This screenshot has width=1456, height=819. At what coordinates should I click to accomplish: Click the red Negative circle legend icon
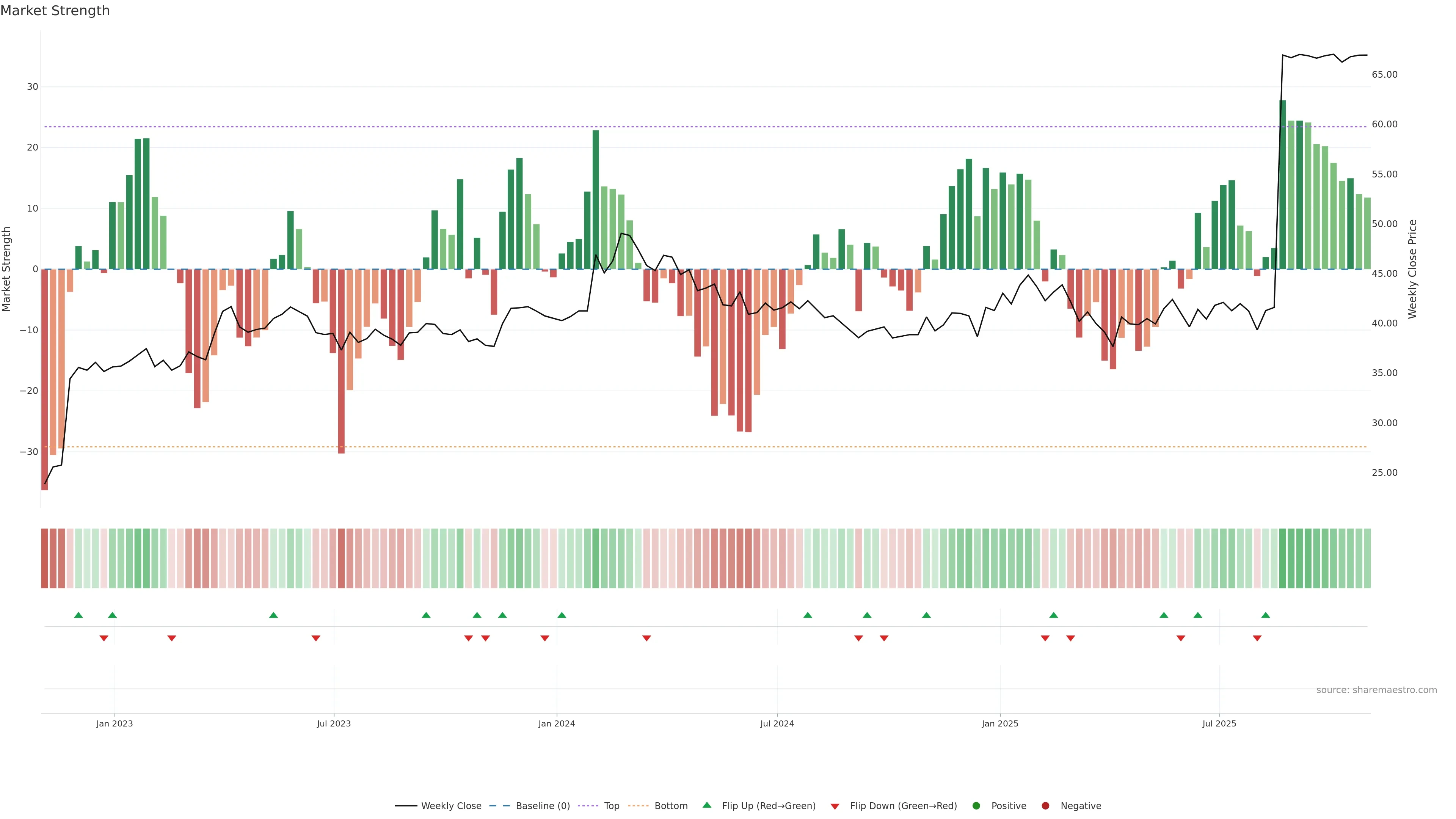1045,806
